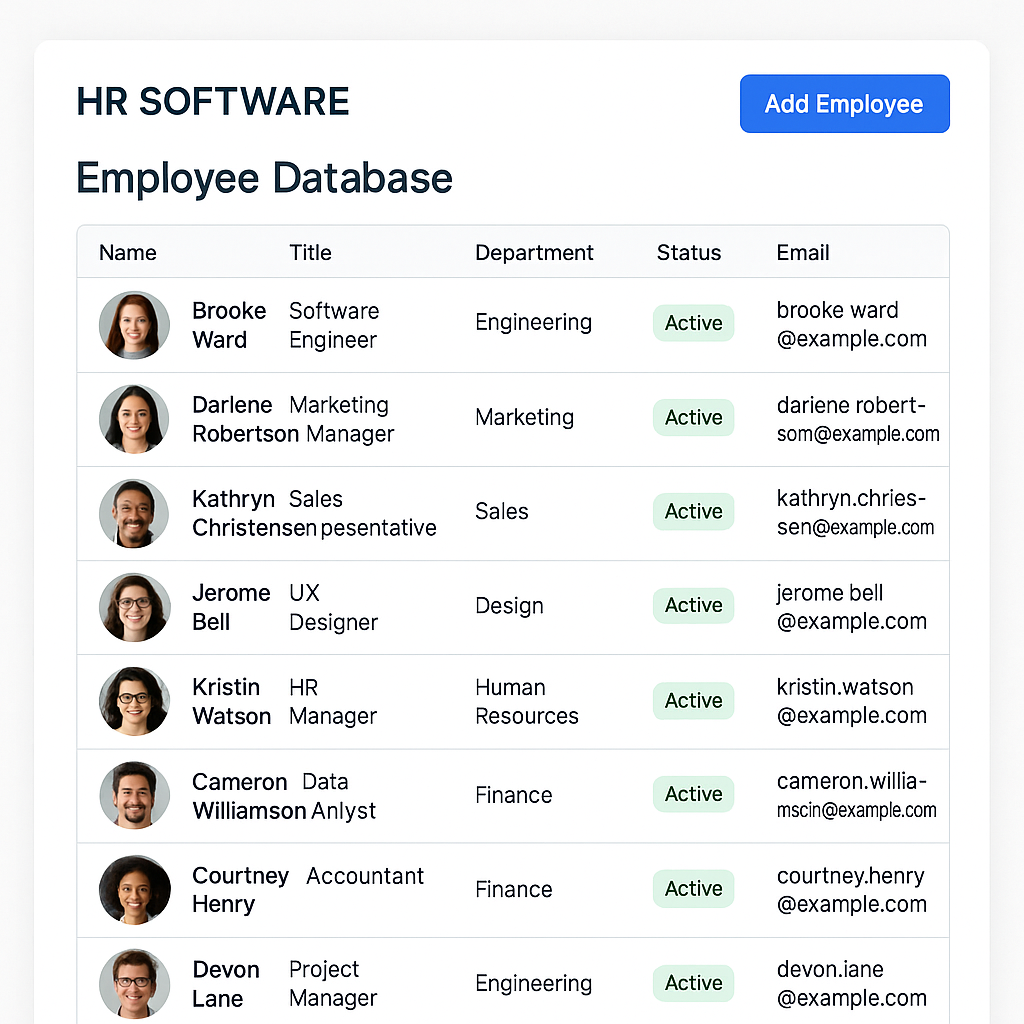Open kristin.watson@example.com email link

(851, 701)
